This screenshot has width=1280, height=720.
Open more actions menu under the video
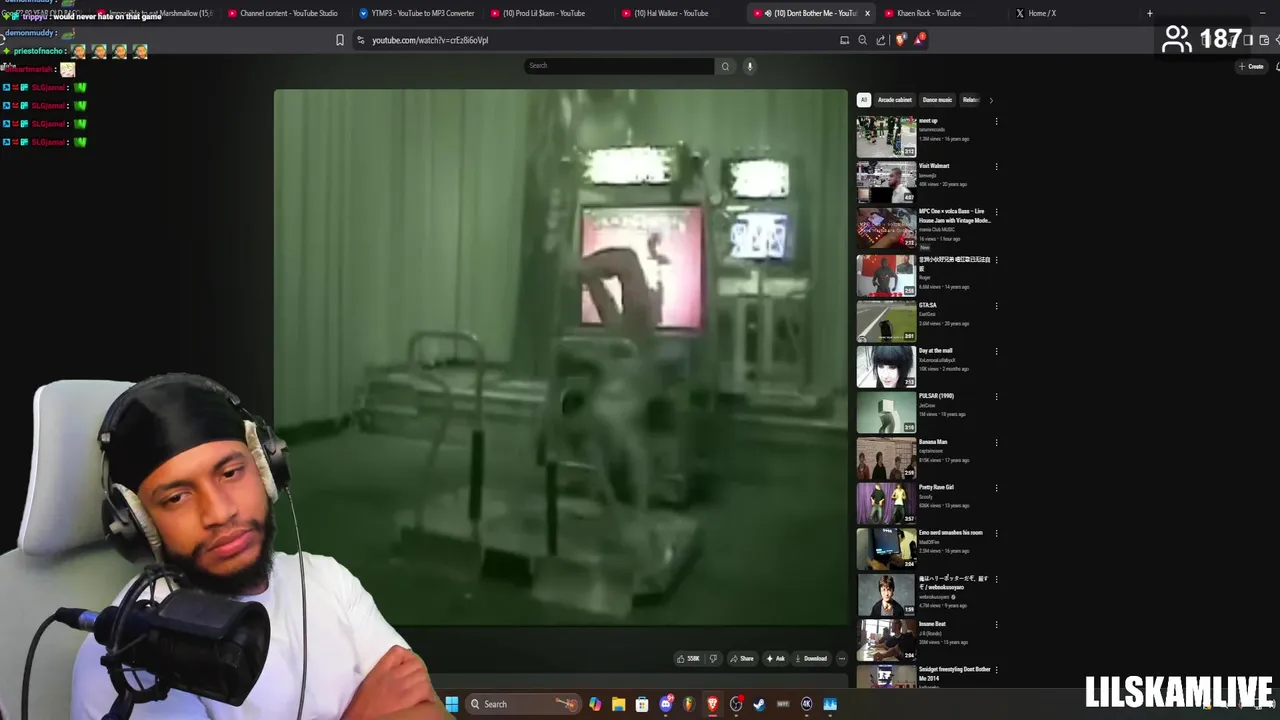841,658
